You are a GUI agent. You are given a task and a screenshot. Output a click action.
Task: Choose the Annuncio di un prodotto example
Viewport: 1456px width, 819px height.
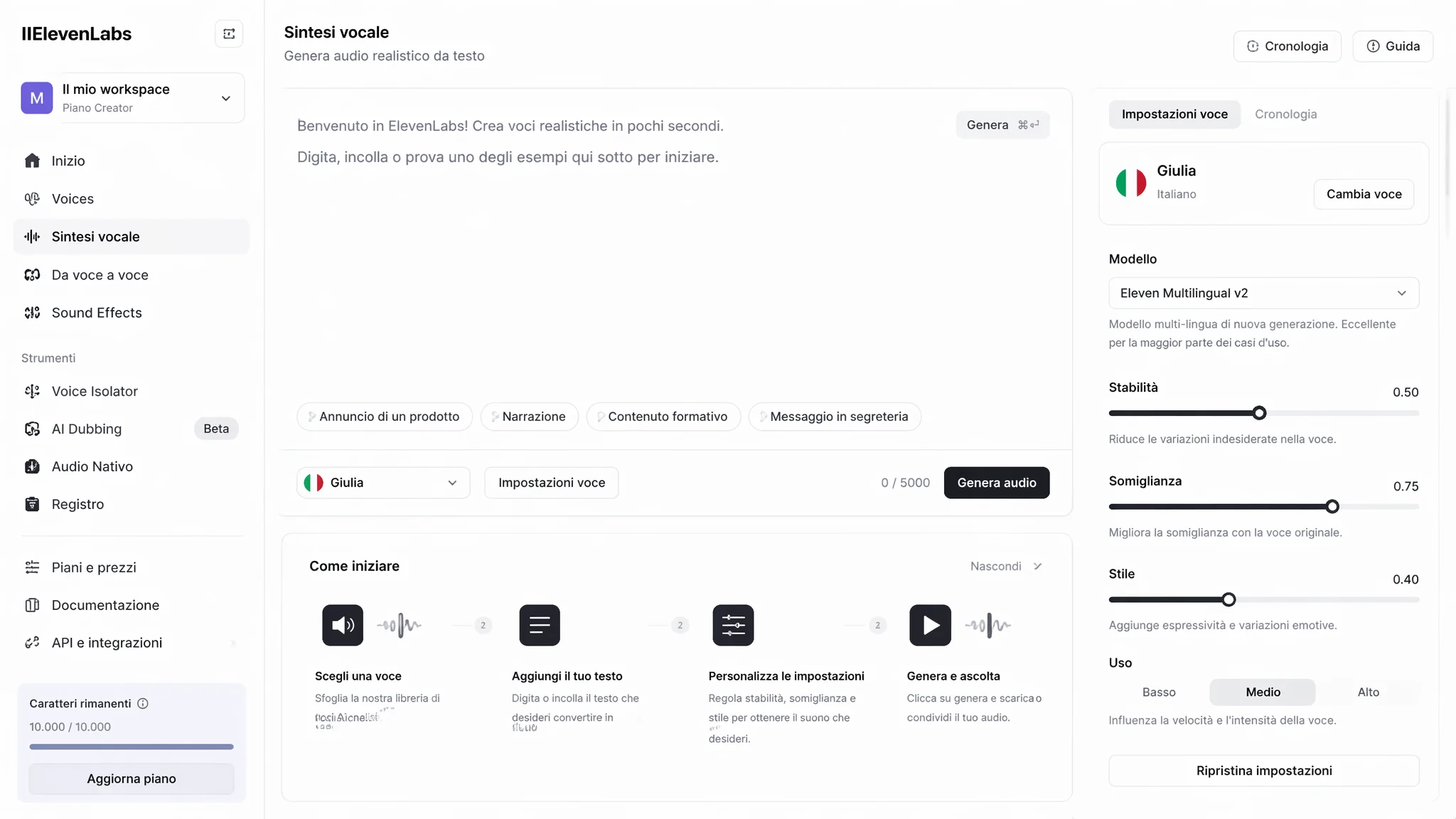tap(385, 417)
